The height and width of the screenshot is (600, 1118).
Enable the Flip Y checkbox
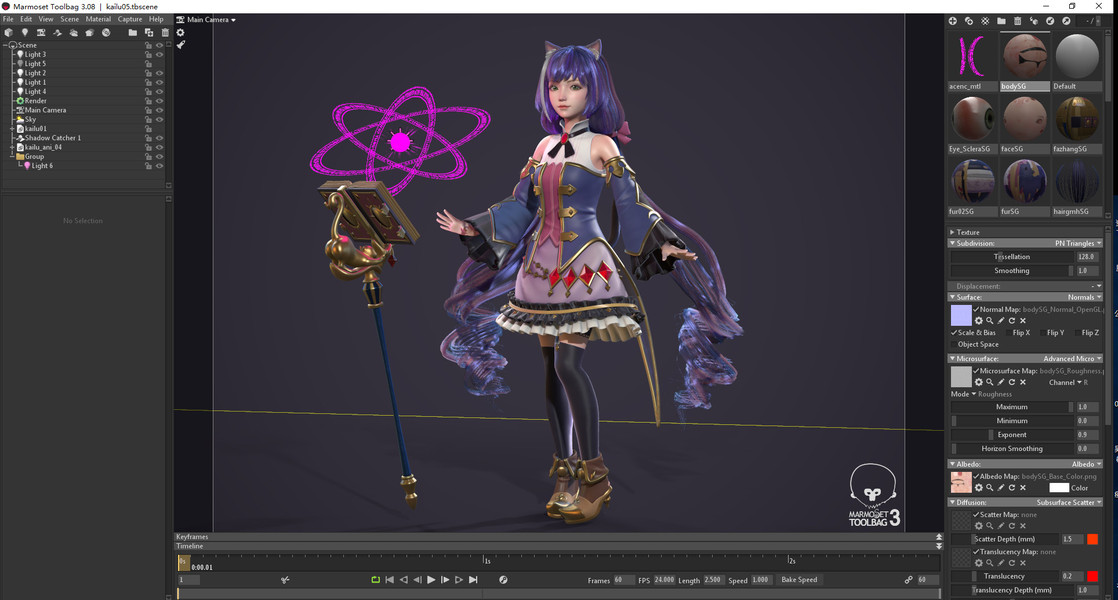[x=1043, y=333]
